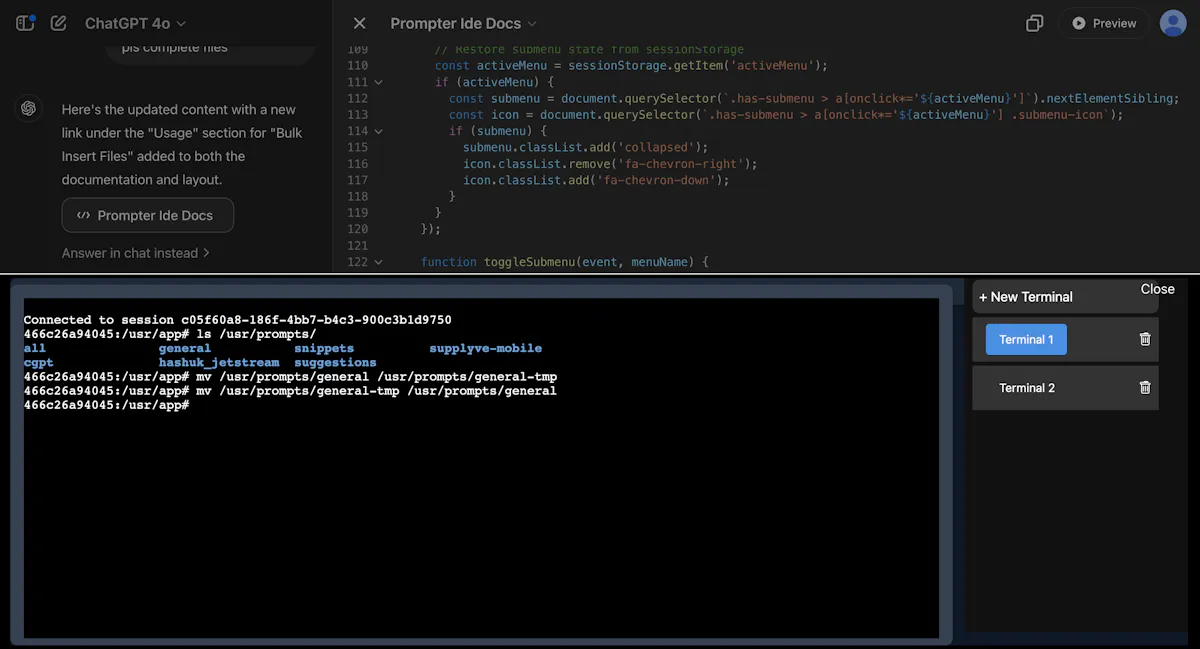This screenshot has width=1200, height=649.
Task: Collapse code fold arrow at line 114
Action: [x=378, y=131]
